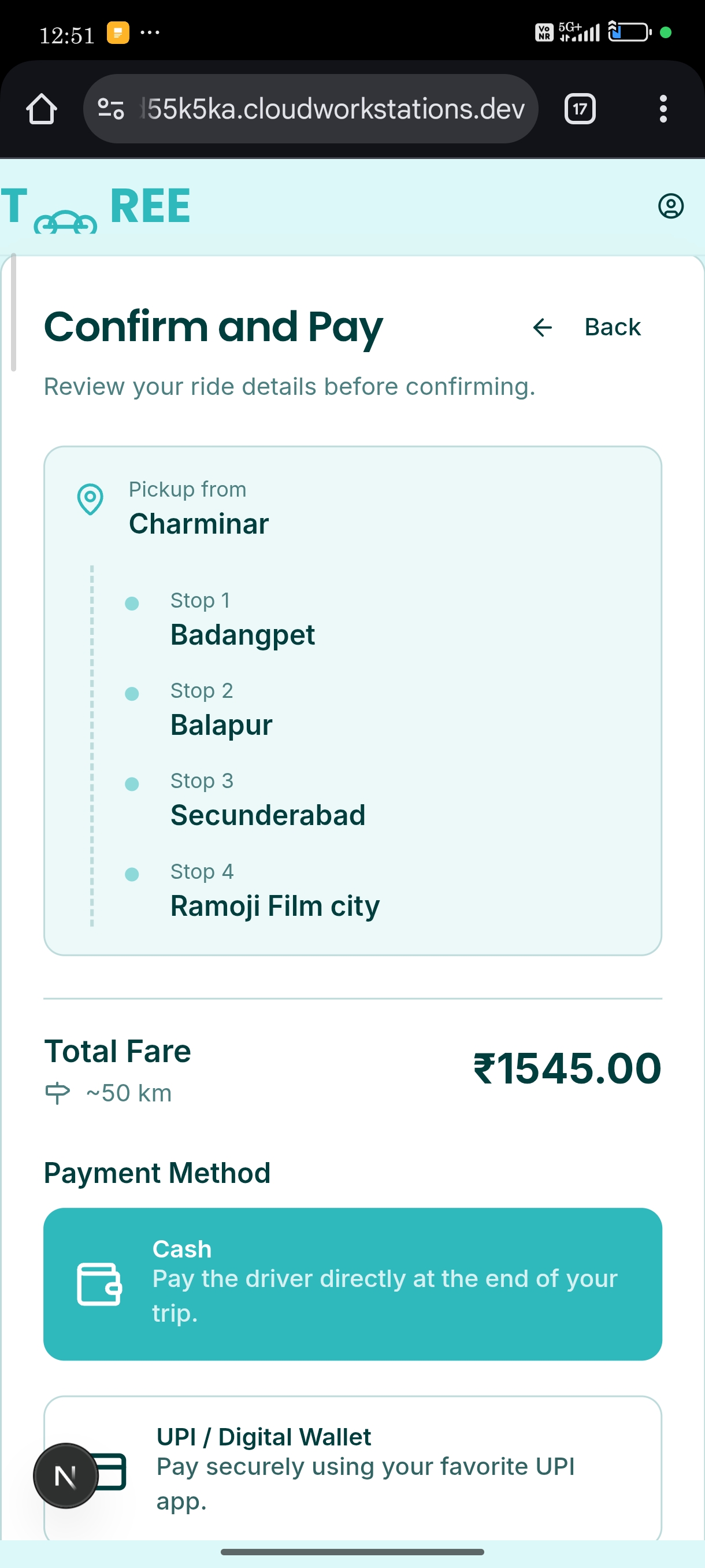Open site settings icon in address bar
The image size is (705, 1568).
click(x=112, y=109)
